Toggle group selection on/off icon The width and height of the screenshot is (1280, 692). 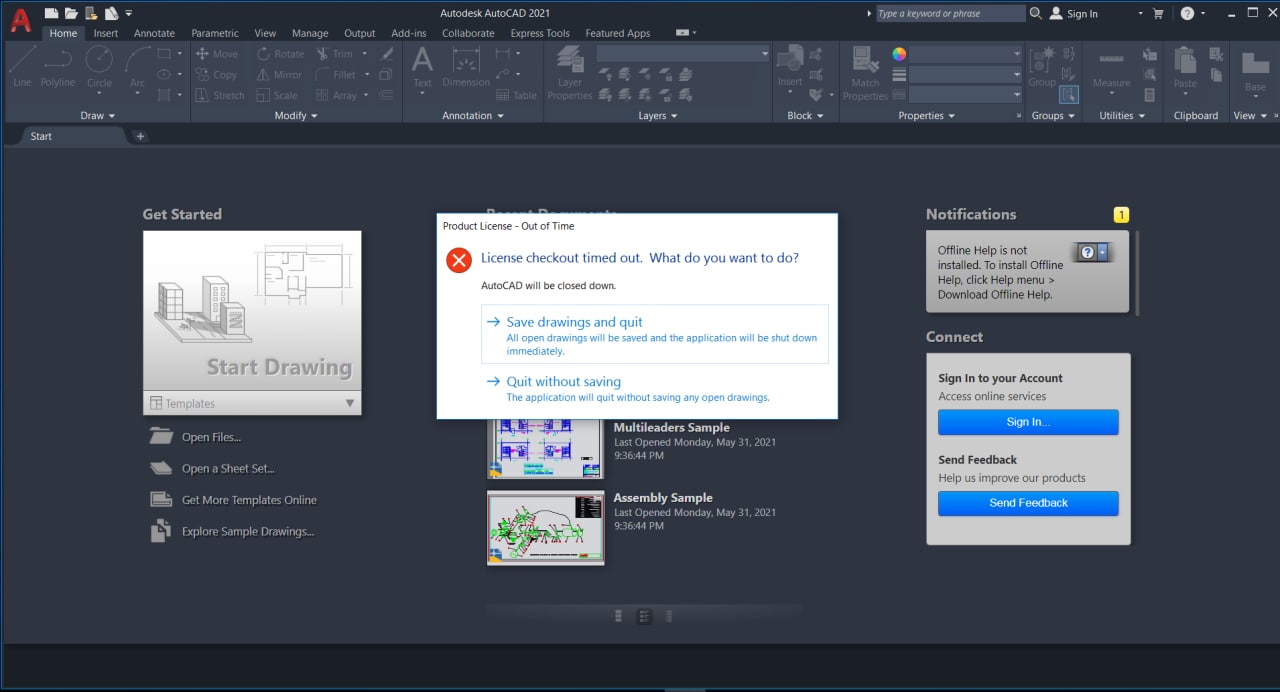1069,95
